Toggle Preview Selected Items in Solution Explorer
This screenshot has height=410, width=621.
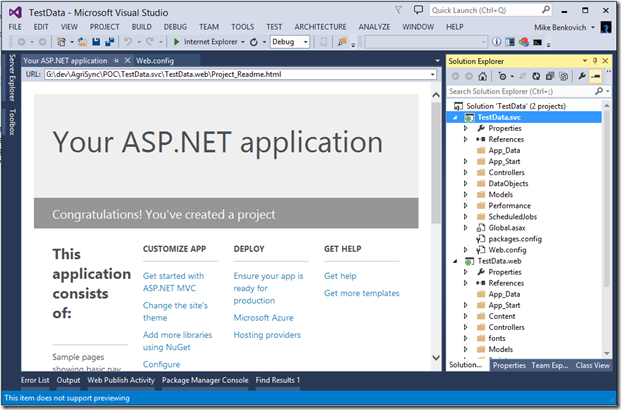[x=596, y=76]
